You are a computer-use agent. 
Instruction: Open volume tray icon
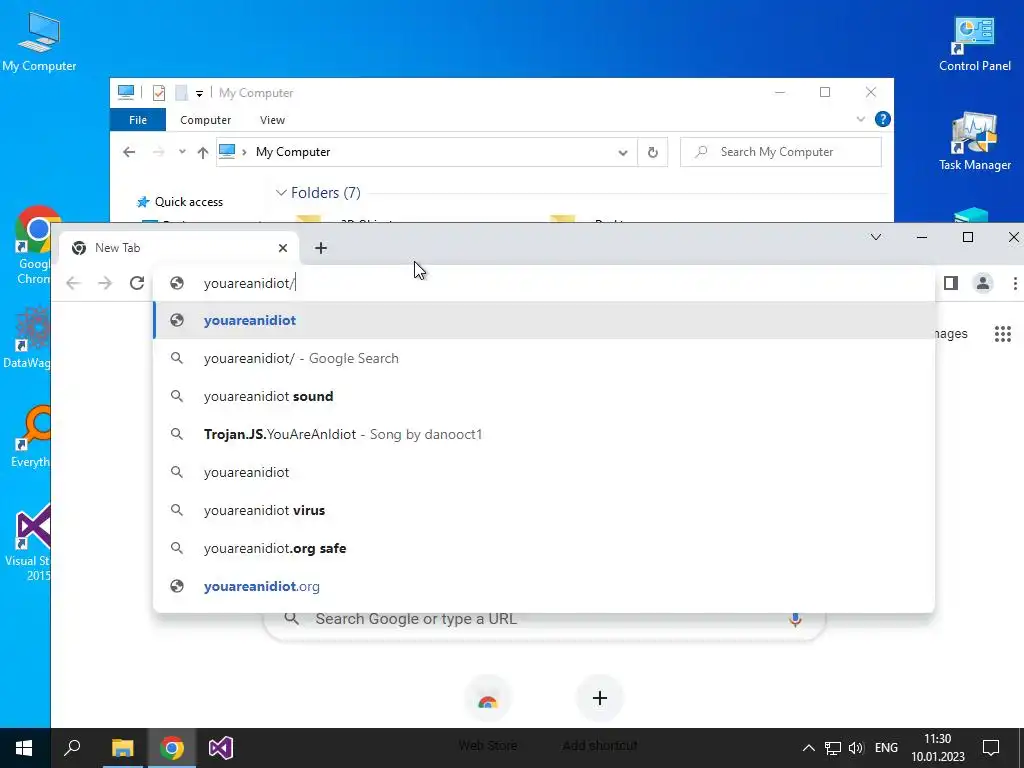pyautogui.click(x=856, y=748)
